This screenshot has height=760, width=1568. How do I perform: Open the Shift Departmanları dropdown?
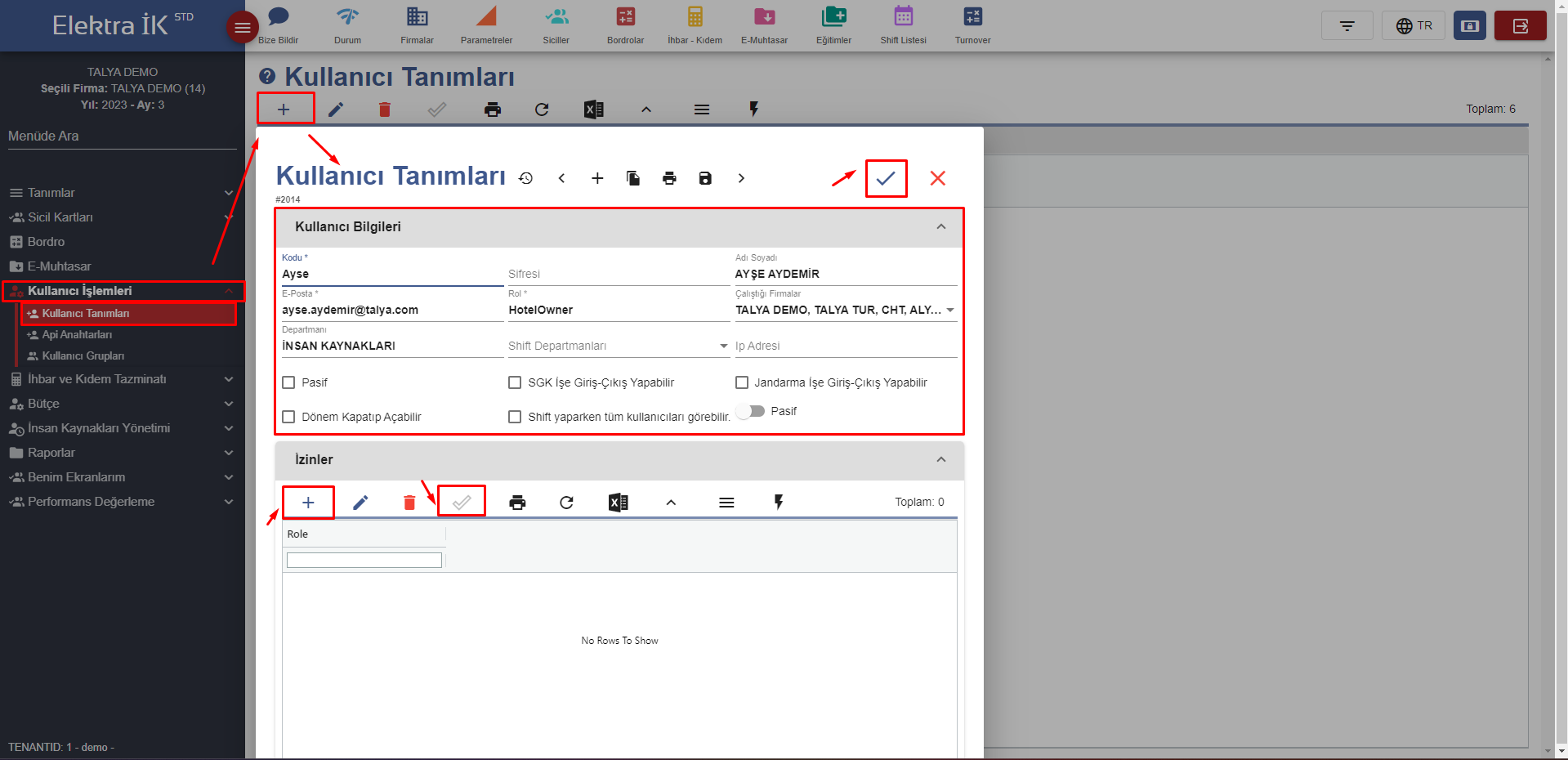723,346
